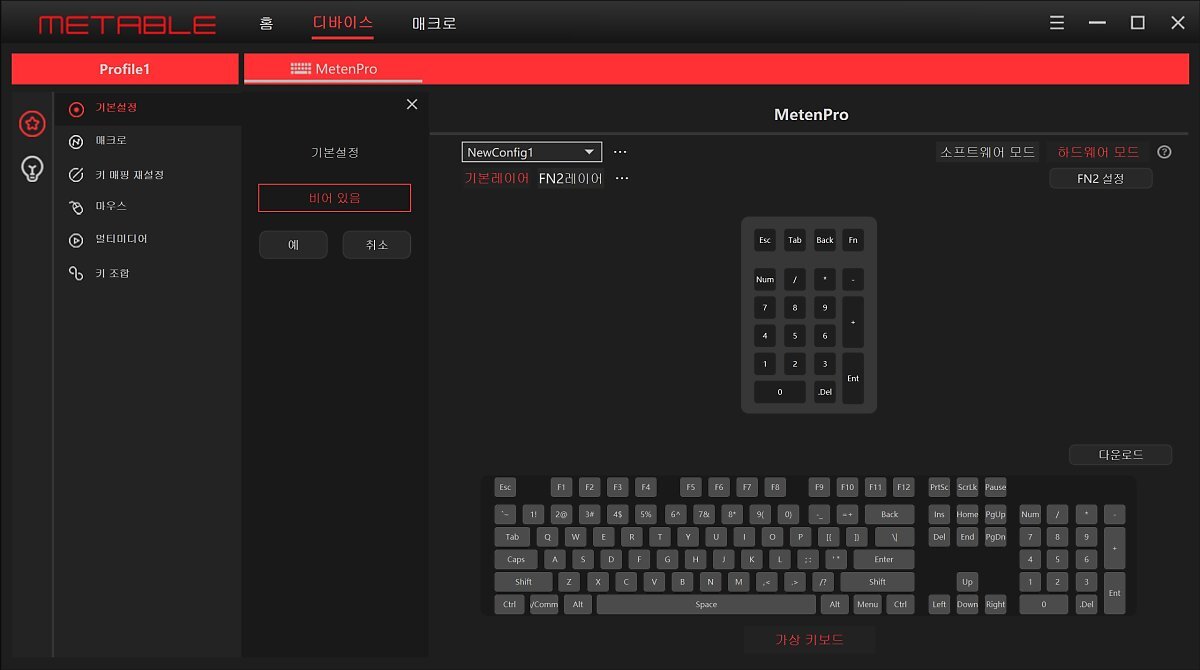Go to the 홈 tab
The height and width of the screenshot is (670, 1200).
tap(265, 22)
